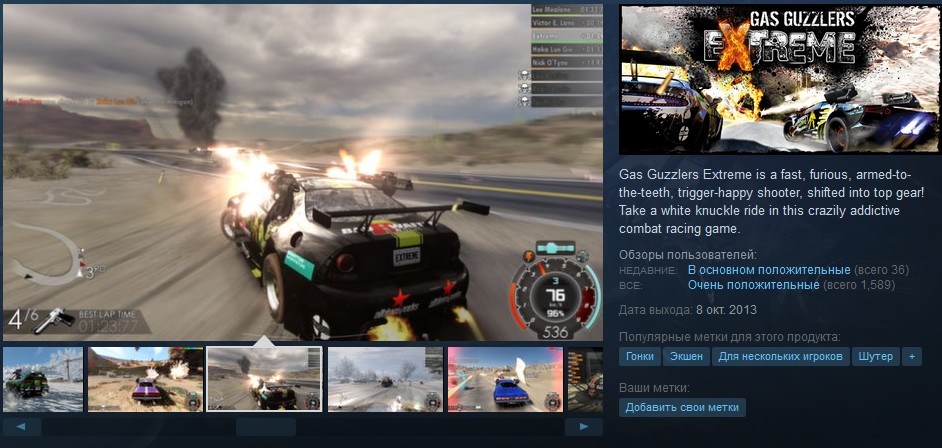Select the Экшен tag
Image resolution: width=942 pixels, height=448 pixels.
687,356
